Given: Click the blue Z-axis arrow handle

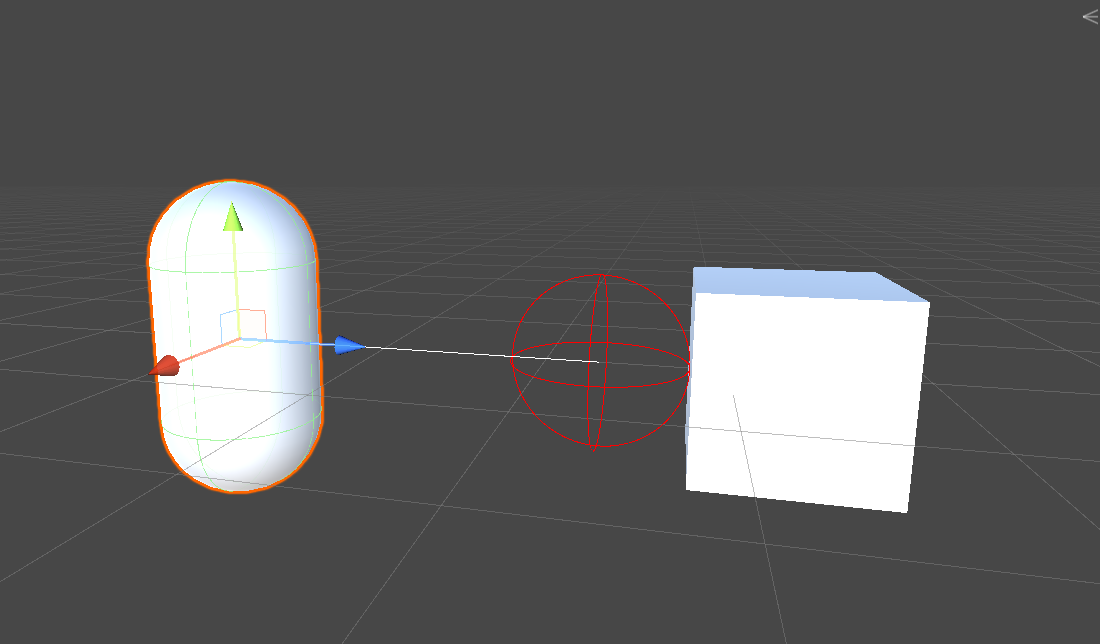Looking at the screenshot, I should click(x=349, y=345).
